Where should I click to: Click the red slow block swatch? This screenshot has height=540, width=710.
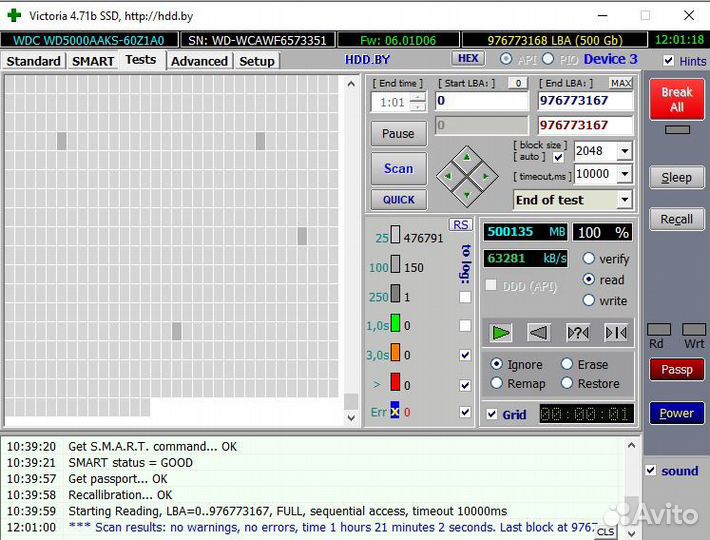tap(395, 382)
